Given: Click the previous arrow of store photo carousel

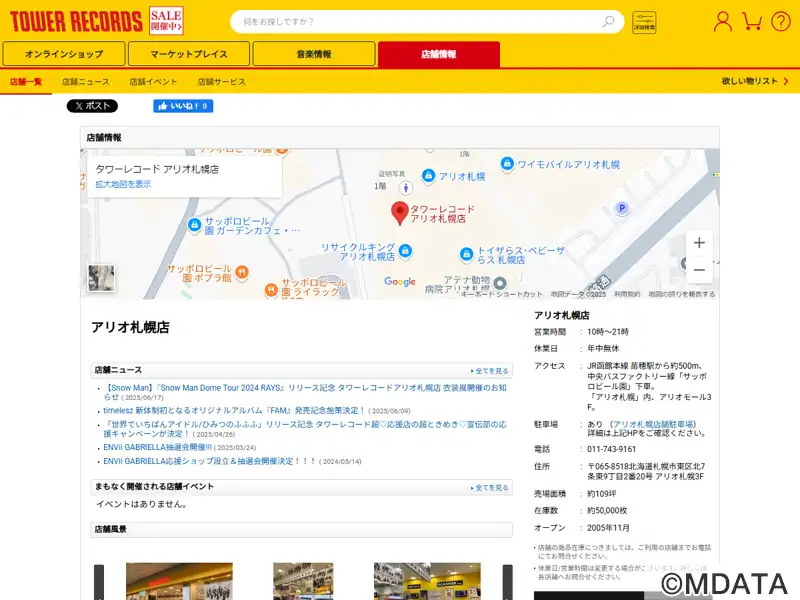Looking at the screenshot, I should 99,582.
